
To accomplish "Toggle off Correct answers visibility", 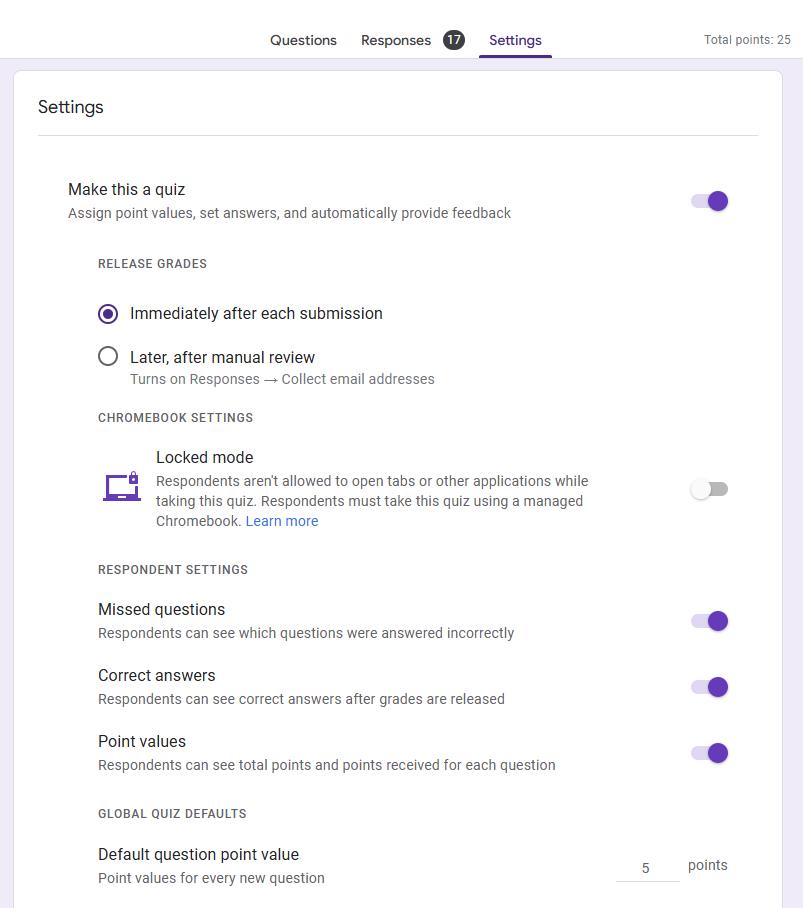I will point(710,687).
